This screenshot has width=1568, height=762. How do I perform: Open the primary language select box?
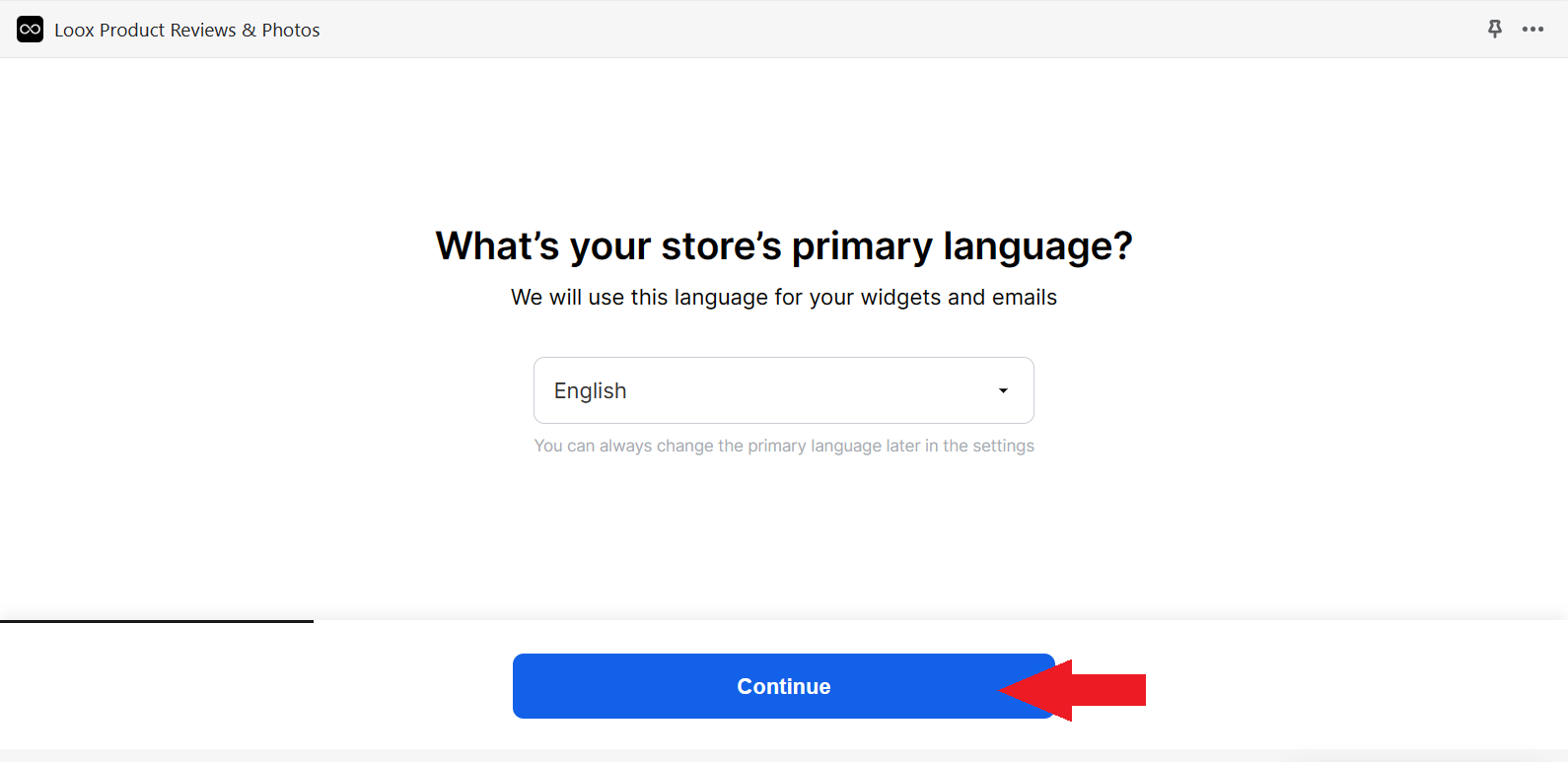click(x=784, y=390)
